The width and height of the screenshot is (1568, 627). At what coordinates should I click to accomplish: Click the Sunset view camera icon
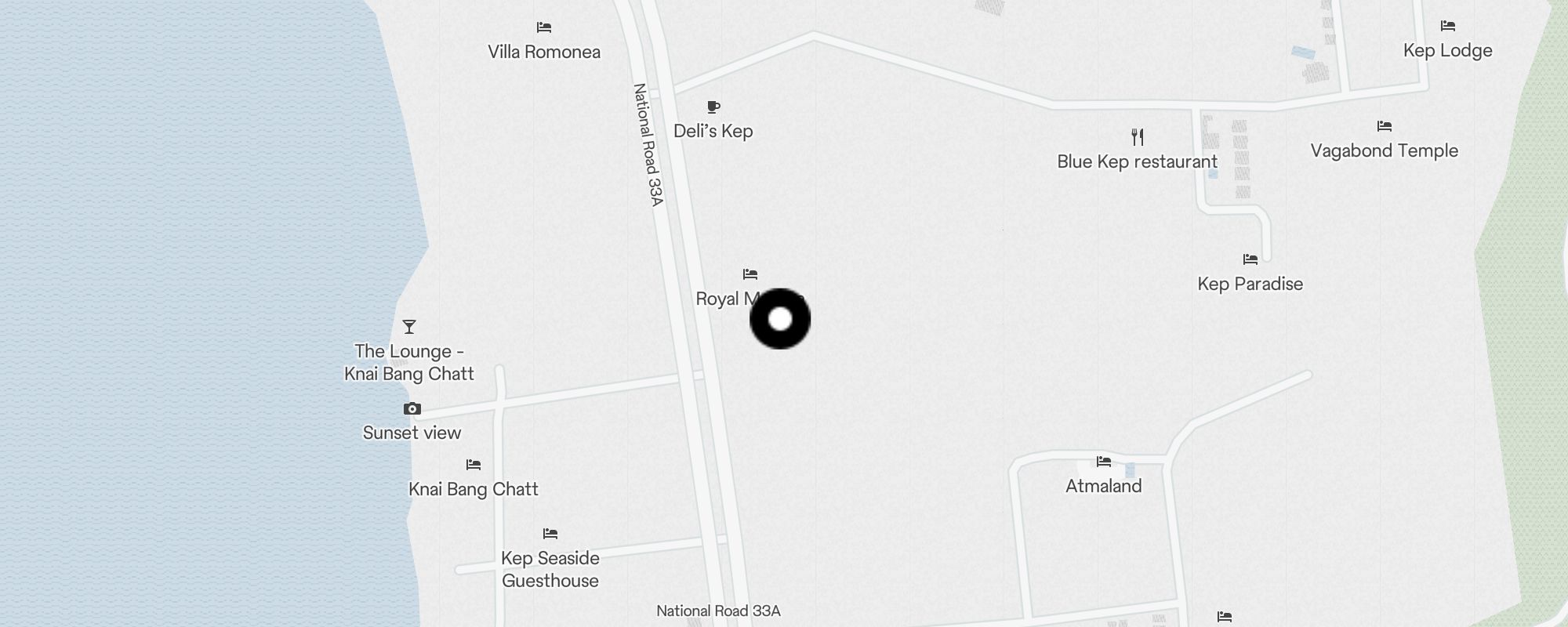tap(412, 408)
